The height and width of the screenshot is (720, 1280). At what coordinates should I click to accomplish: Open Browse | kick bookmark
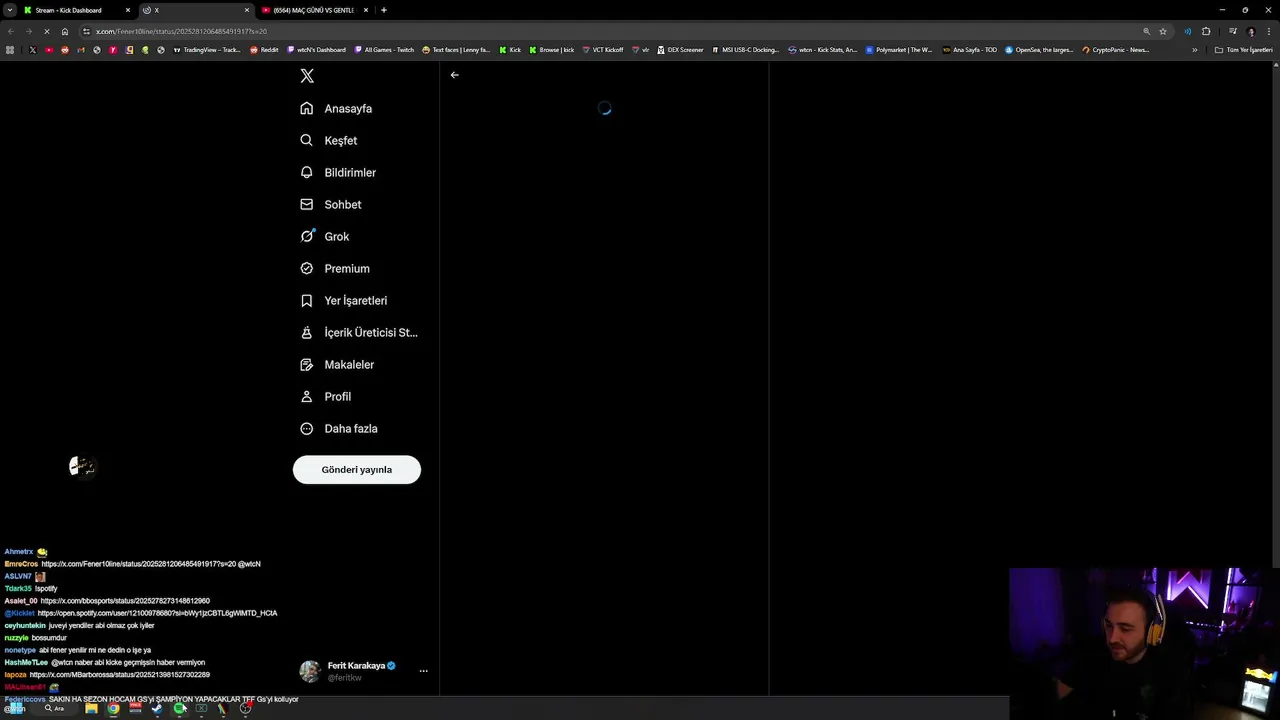(552, 50)
